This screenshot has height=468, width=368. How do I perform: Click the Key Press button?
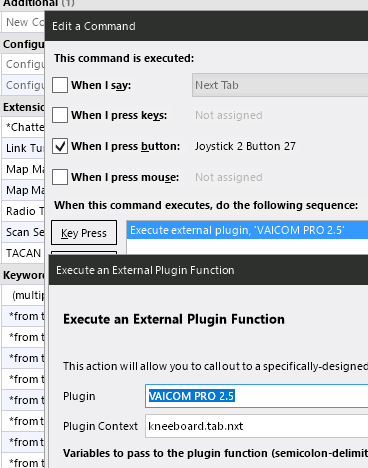[84, 233]
